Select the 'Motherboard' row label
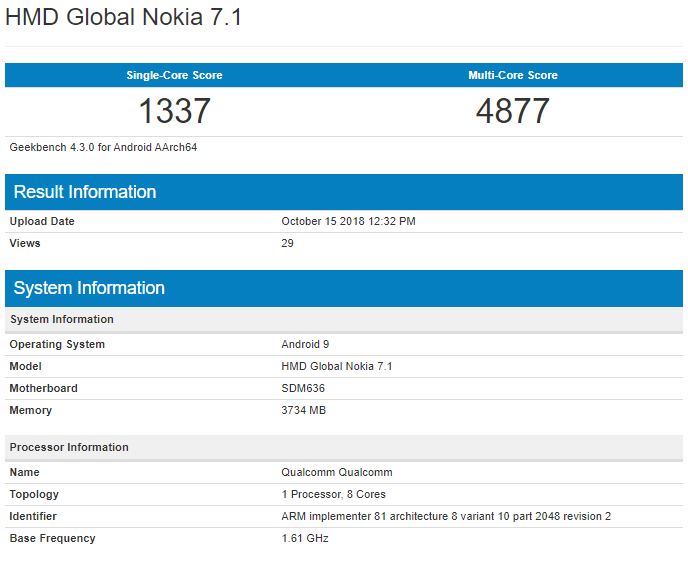 43,388
